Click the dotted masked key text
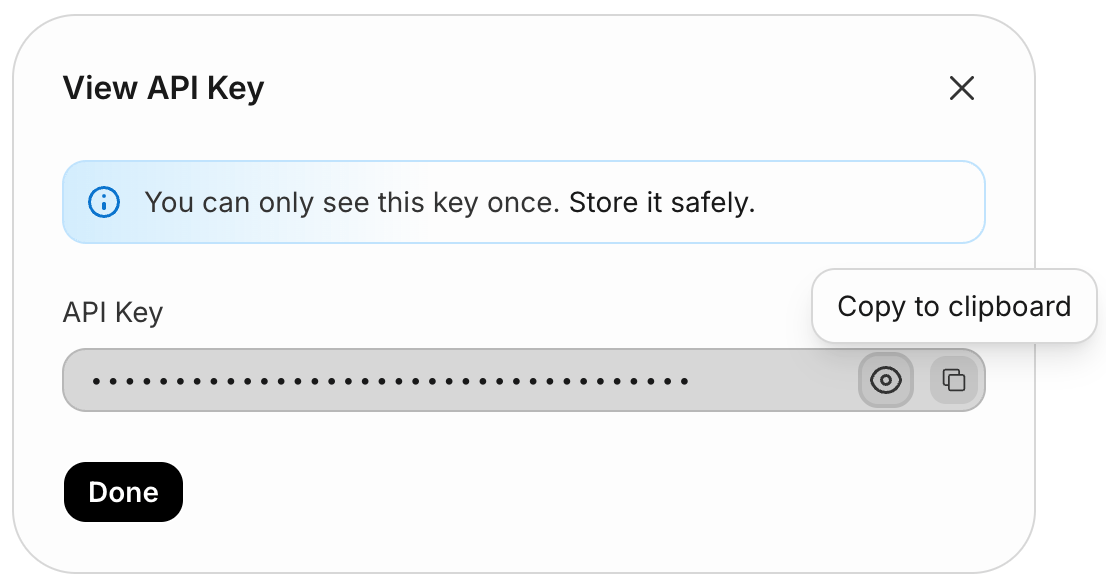Viewport: 1106px width, 586px height. click(x=390, y=381)
